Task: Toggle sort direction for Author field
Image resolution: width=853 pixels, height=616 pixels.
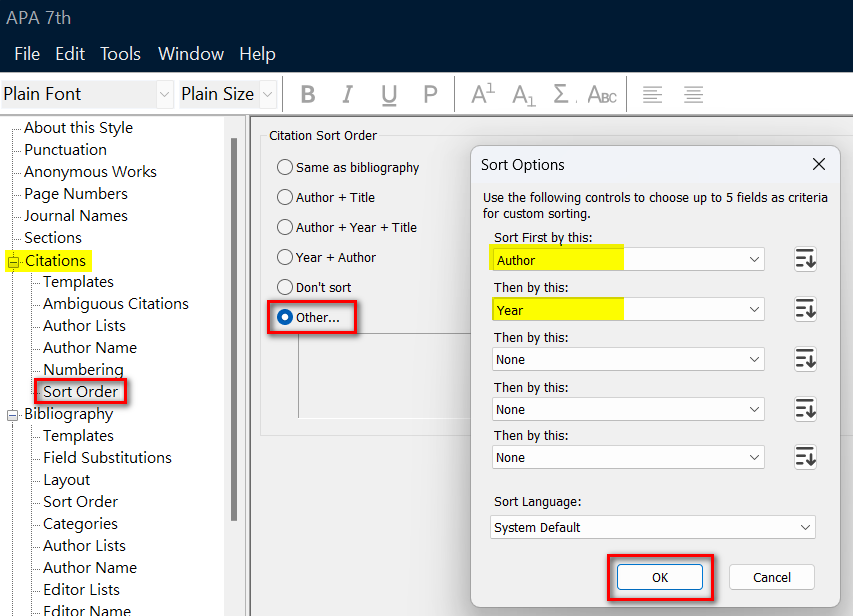Action: tap(805, 259)
